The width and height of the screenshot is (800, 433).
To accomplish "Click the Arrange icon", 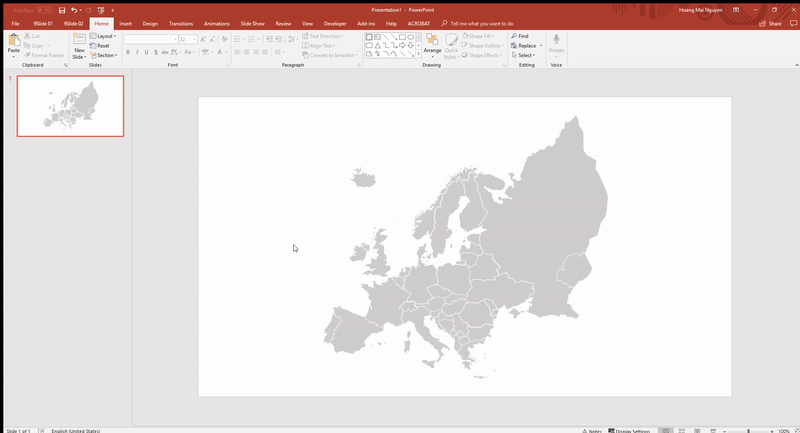I will click(x=432, y=40).
